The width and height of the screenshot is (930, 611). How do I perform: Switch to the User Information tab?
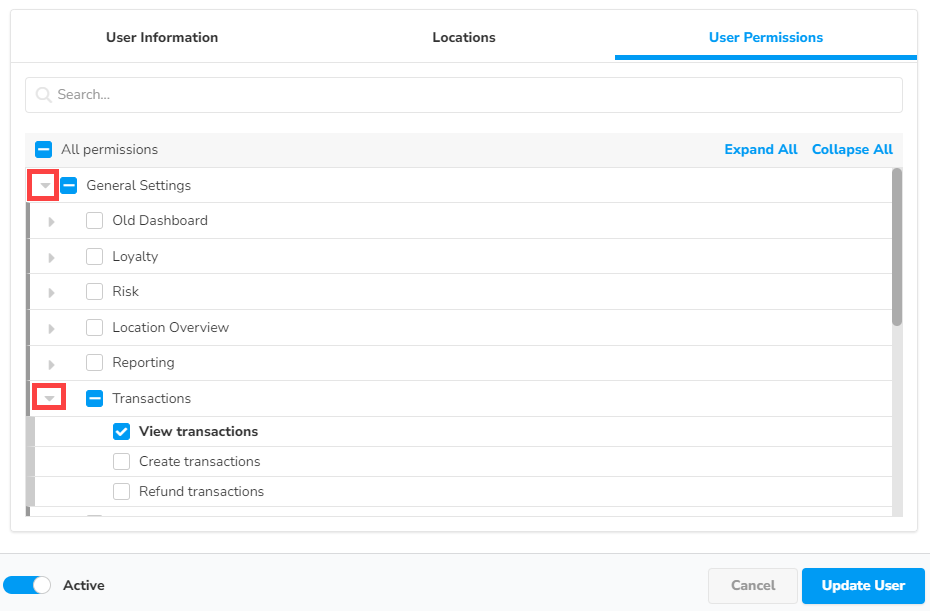(162, 38)
